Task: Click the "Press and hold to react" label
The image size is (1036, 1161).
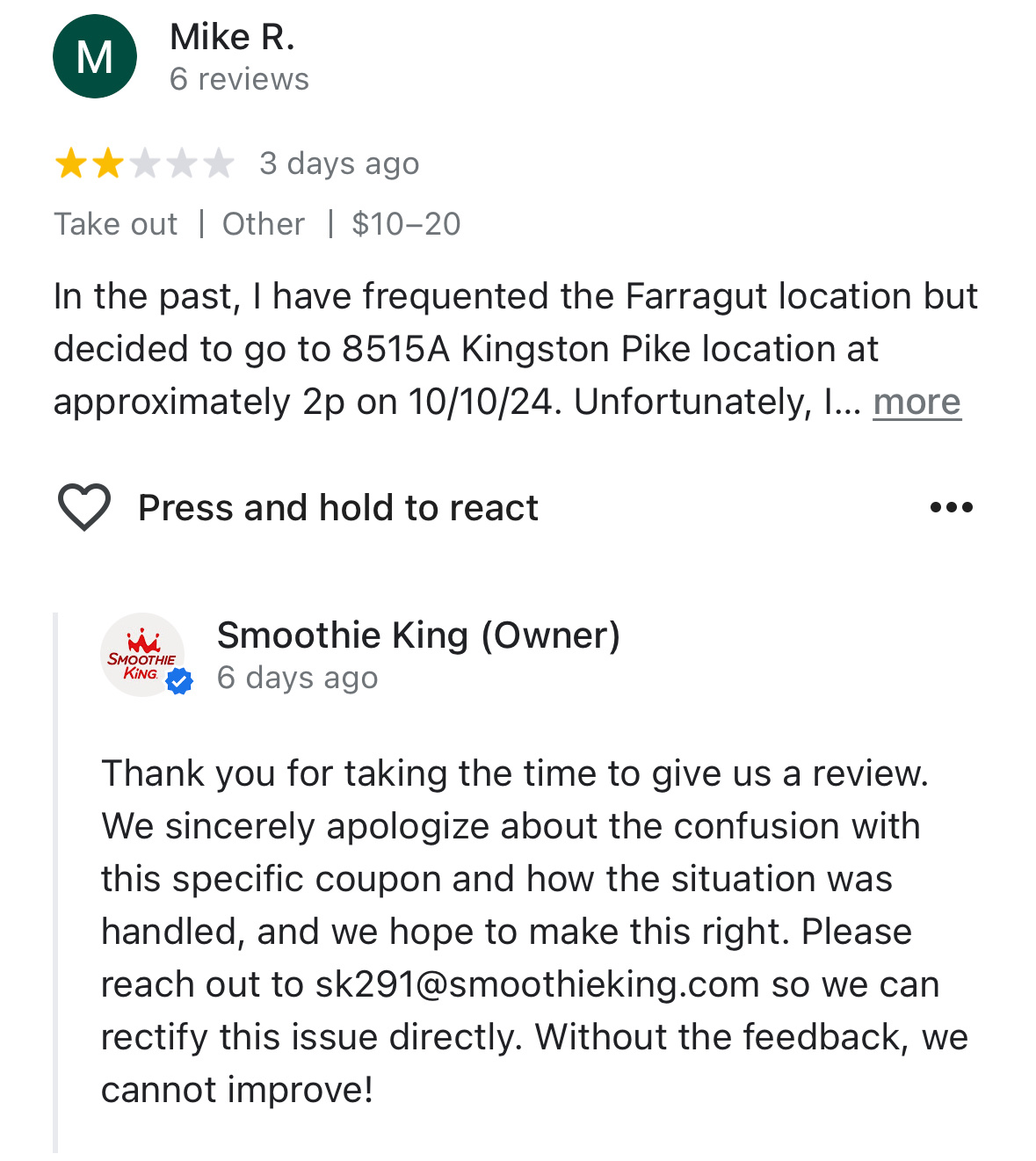Action: click(338, 508)
